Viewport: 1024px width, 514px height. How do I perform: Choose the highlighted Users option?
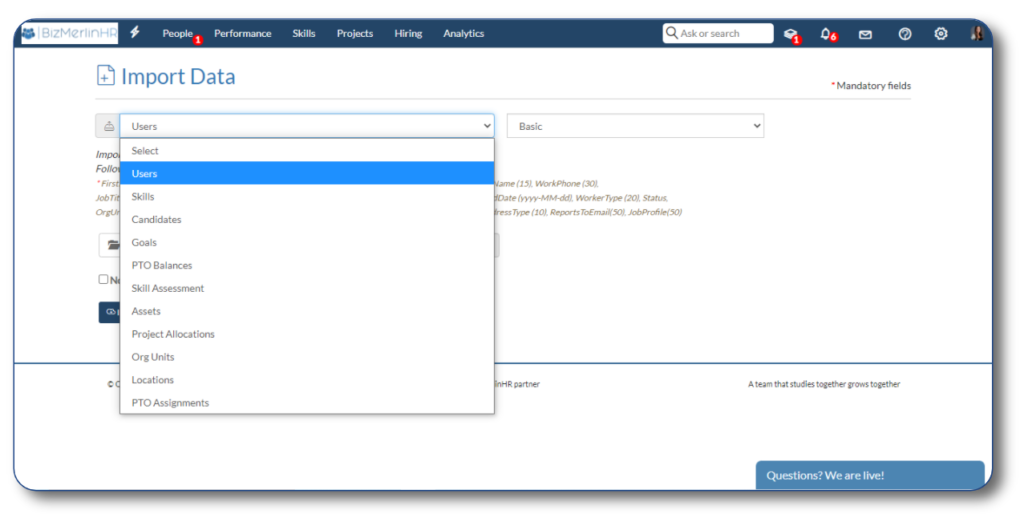(307, 173)
